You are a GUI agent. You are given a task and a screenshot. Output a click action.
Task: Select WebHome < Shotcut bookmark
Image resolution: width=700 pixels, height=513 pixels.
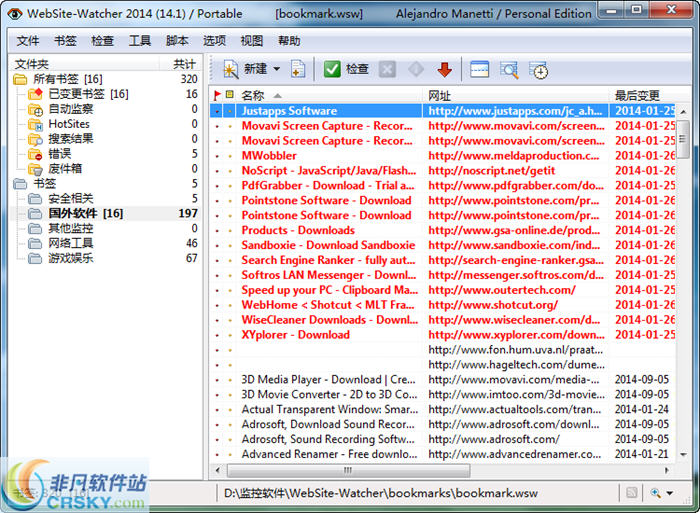(328, 305)
